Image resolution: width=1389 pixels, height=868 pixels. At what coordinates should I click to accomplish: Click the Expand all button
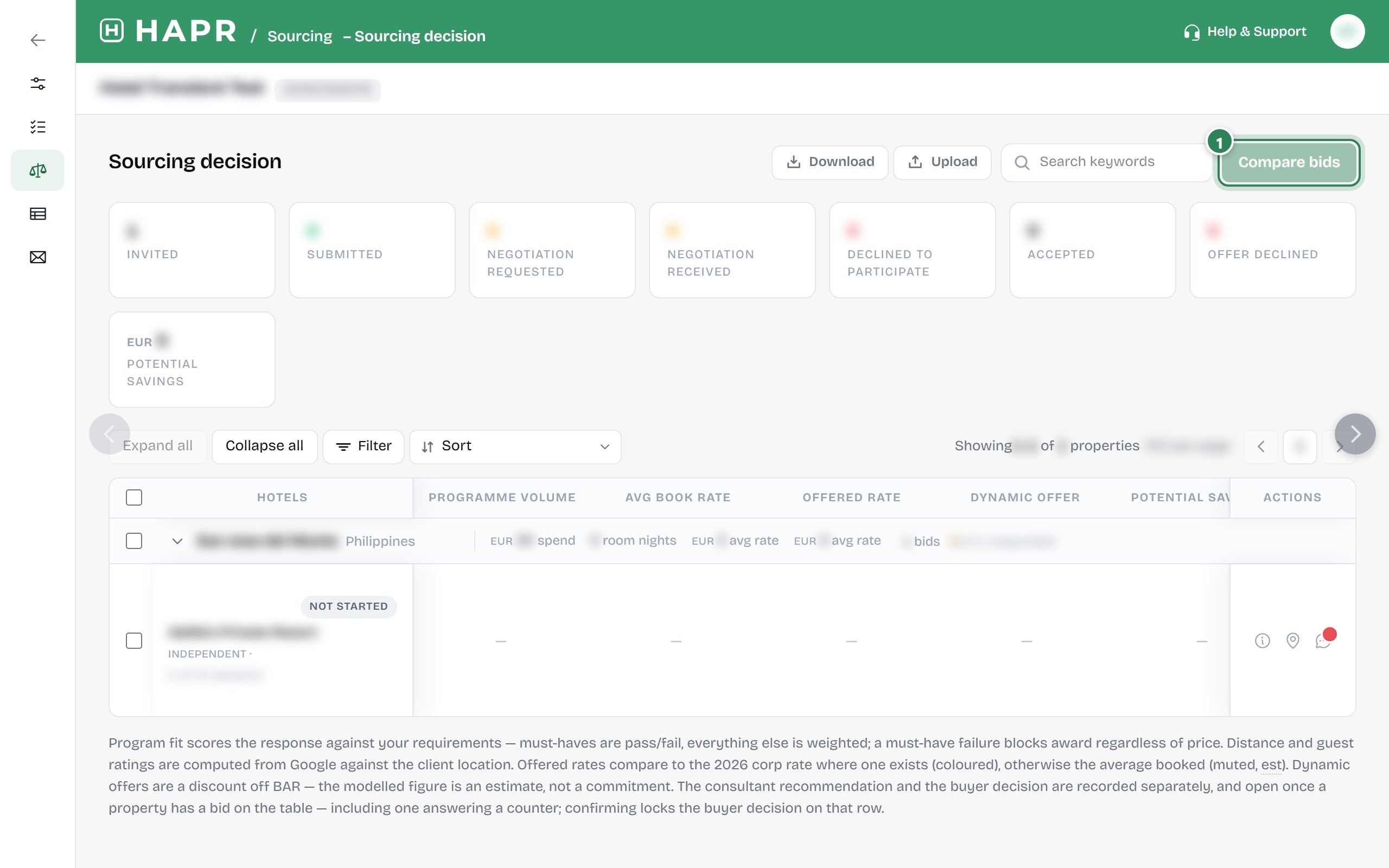click(x=158, y=446)
